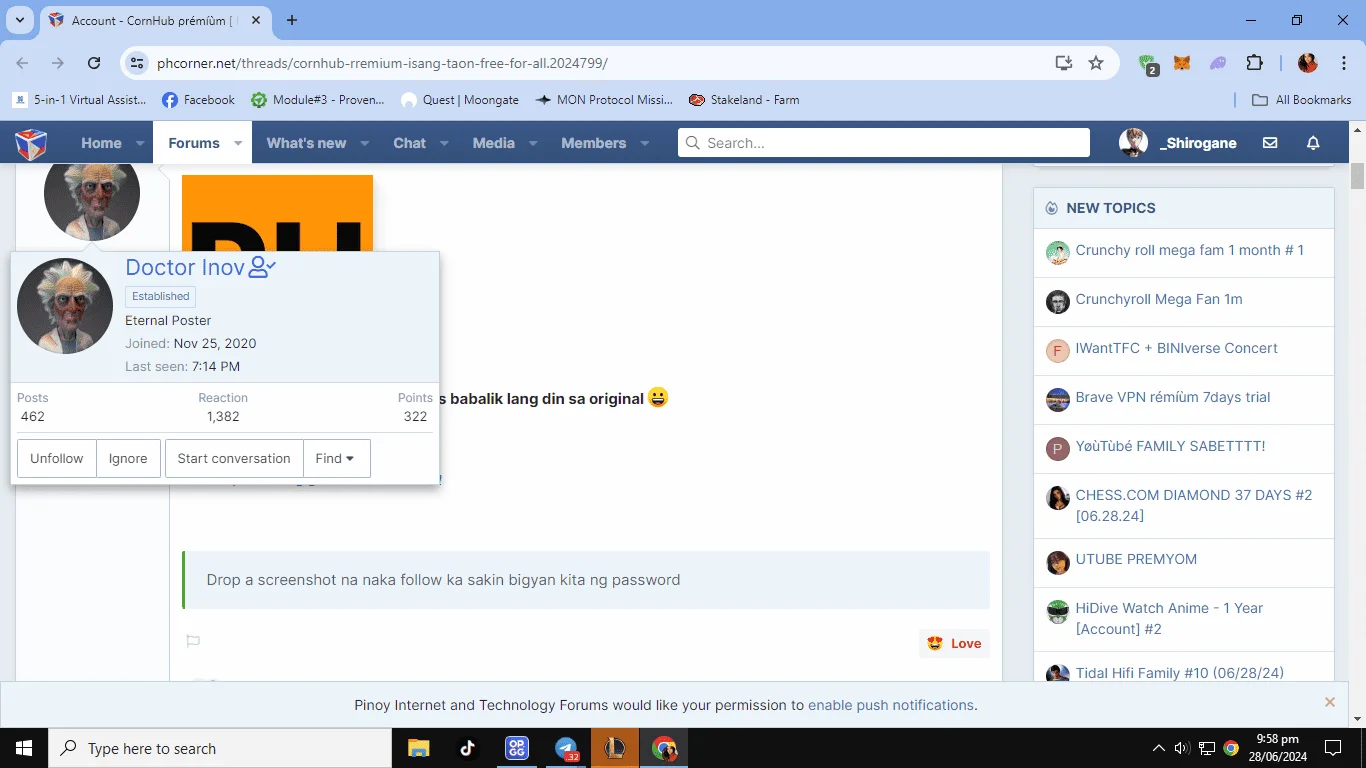Click the install app icon in address bar
Image resolution: width=1366 pixels, height=768 pixels.
coord(1064,63)
